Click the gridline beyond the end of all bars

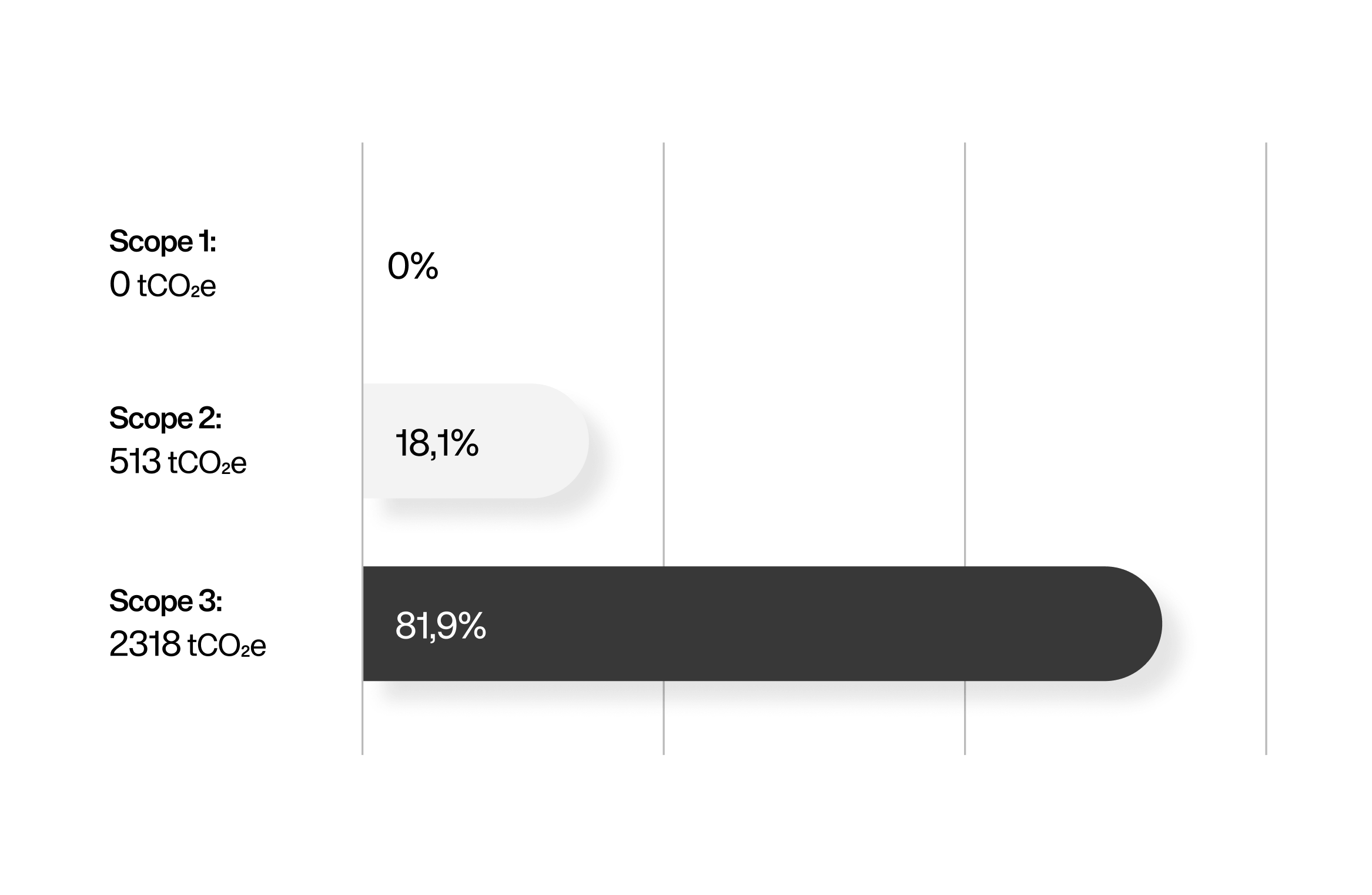(x=1266, y=448)
